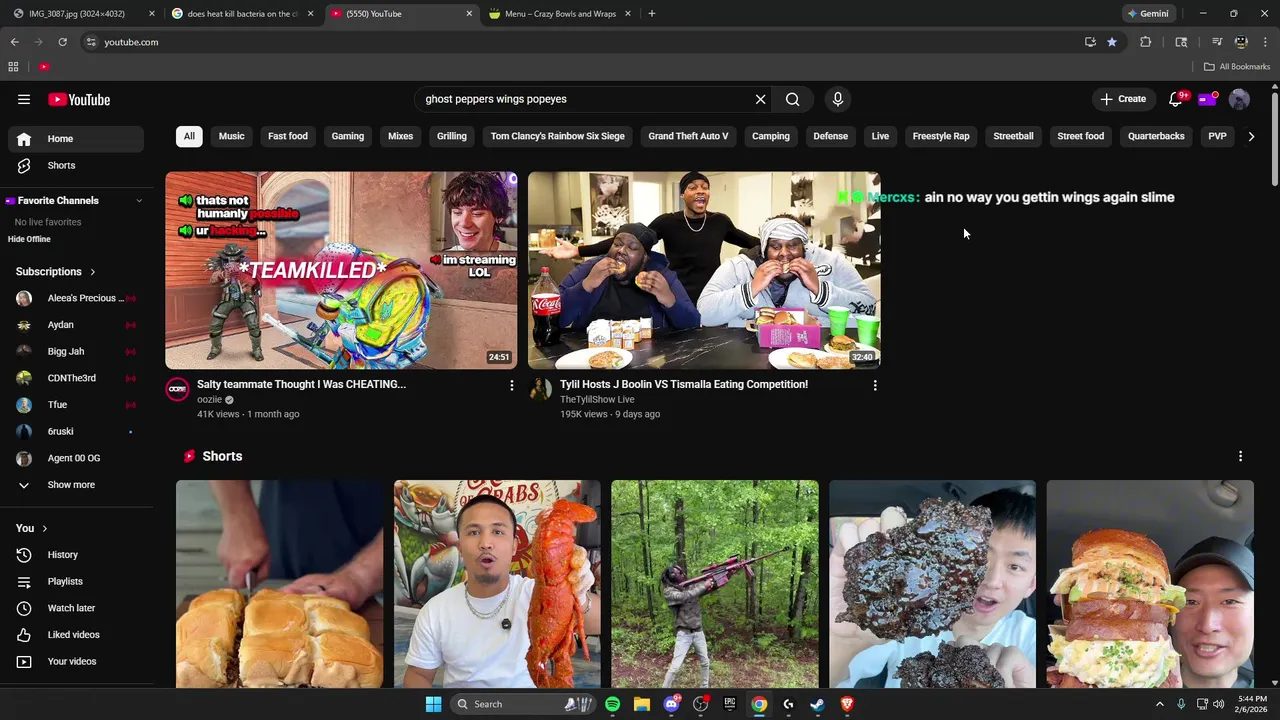The height and width of the screenshot is (720, 1280).
Task: Show hidden system tray icons chevron
Action: [x=1160, y=704]
